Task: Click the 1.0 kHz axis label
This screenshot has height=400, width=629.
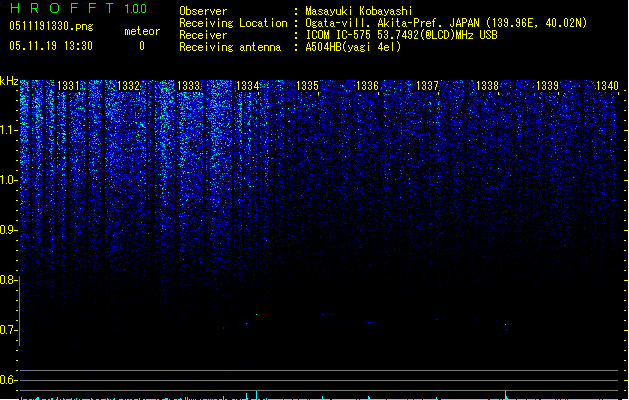Action: point(8,180)
